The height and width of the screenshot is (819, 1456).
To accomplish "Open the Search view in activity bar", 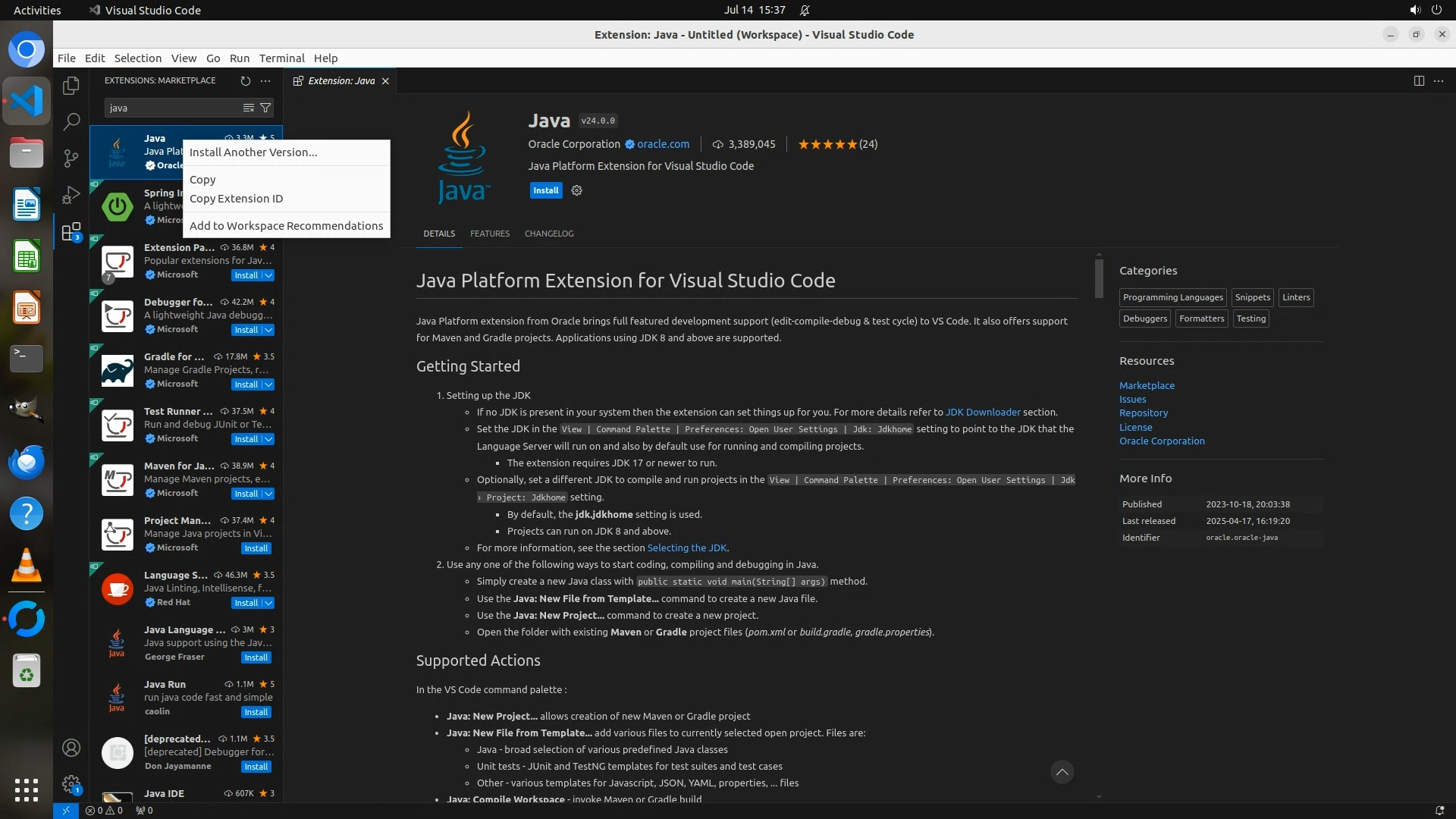I will [71, 121].
